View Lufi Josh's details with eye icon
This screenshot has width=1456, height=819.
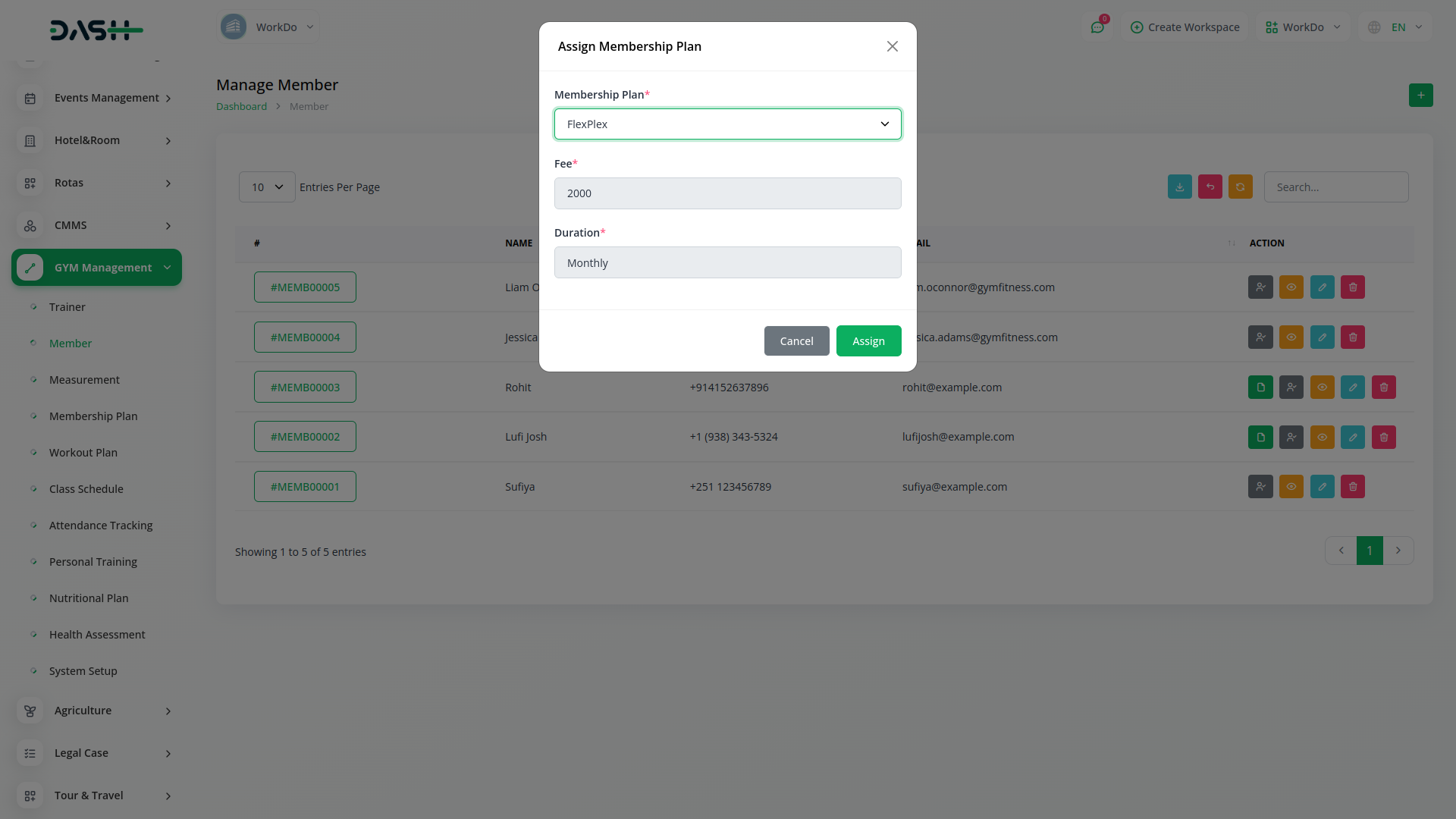tap(1322, 438)
